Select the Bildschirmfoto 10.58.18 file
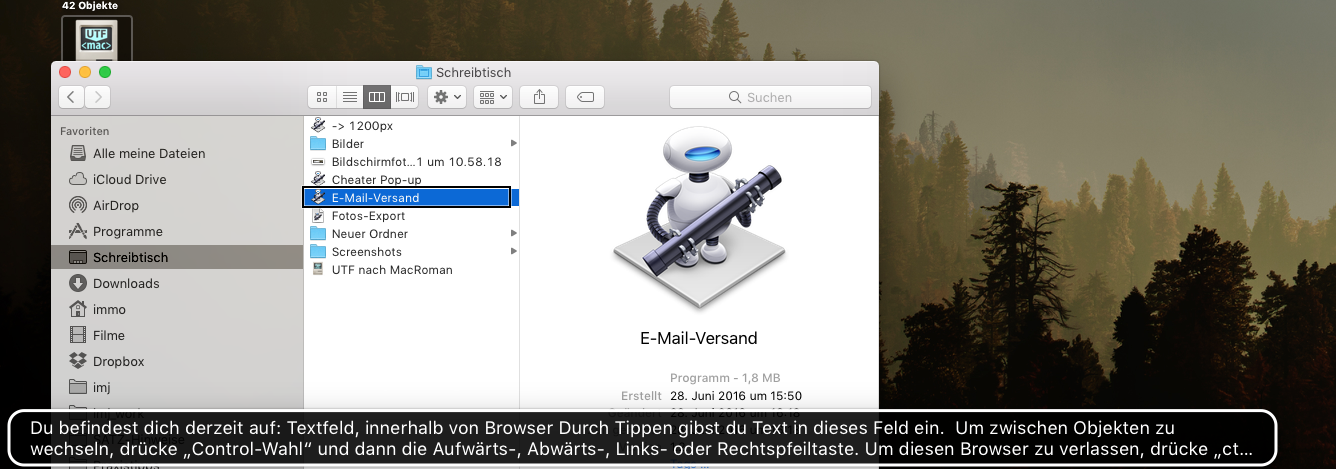The height and width of the screenshot is (469, 1336). point(411,161)
